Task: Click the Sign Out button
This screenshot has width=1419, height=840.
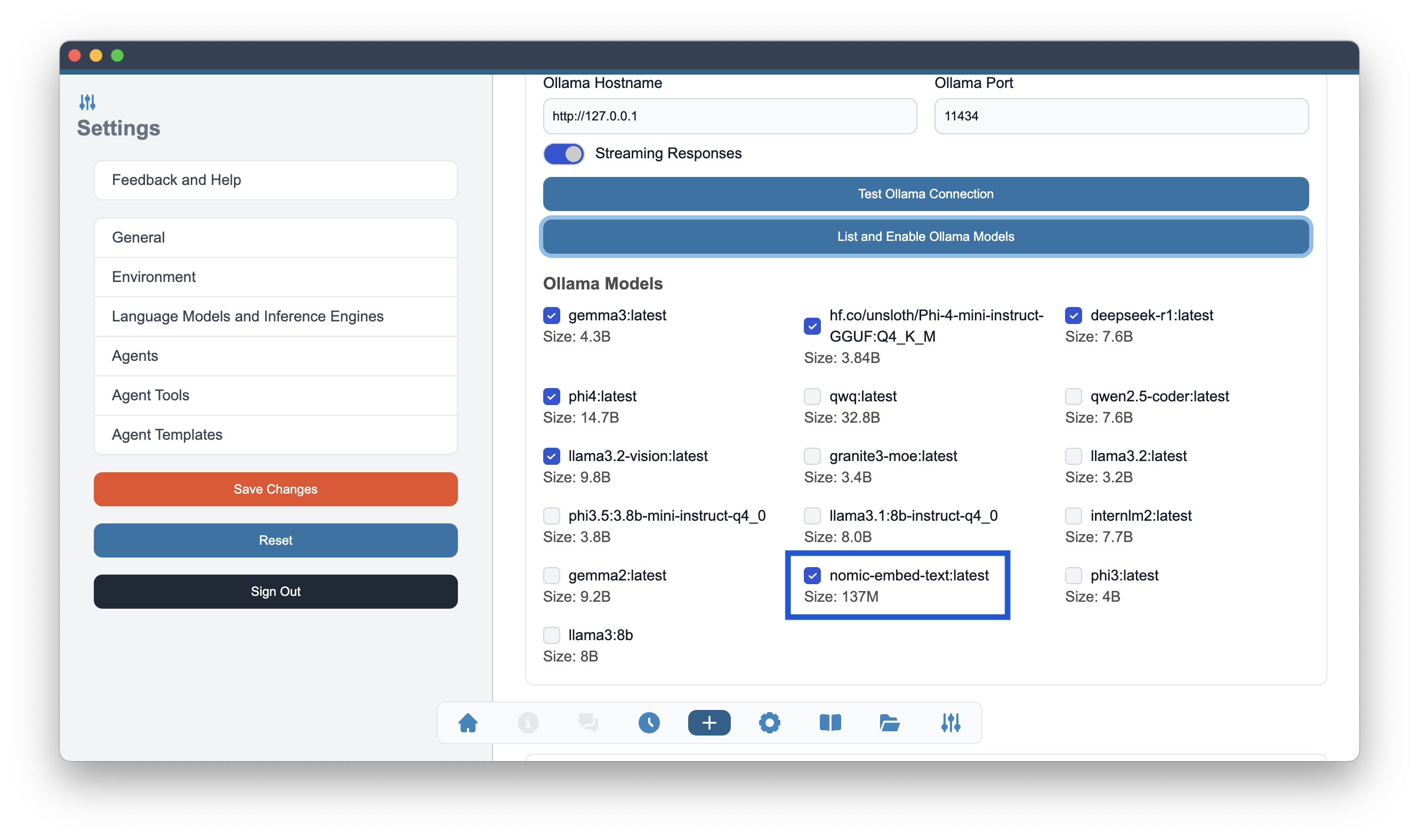Action: click(x=276, y=592)
